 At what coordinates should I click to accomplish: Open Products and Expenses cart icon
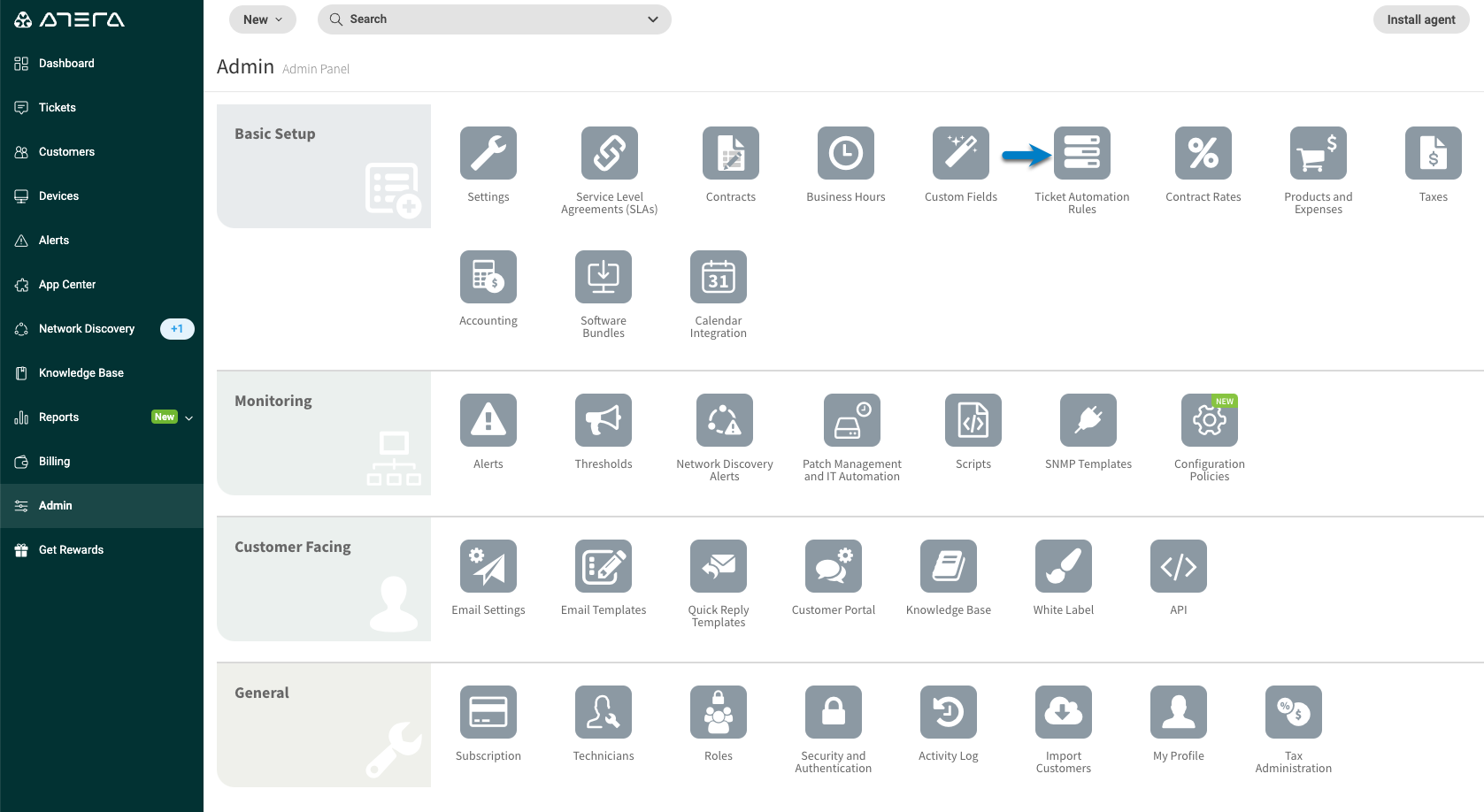[1319, 153]
